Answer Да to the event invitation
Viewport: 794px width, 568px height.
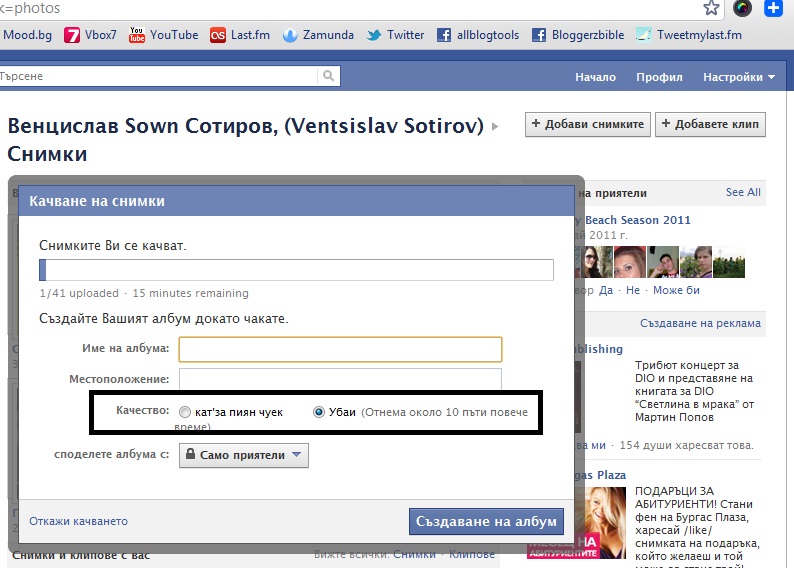606,291
